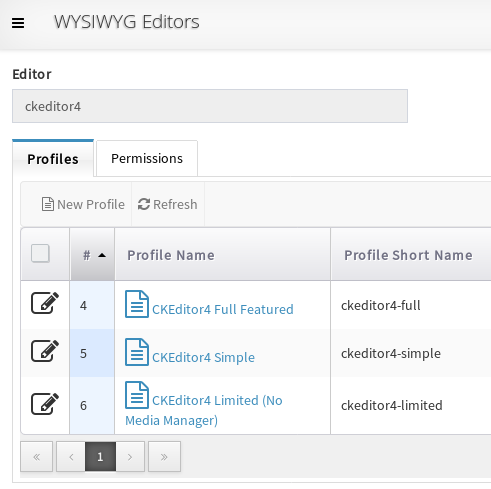Click edit icon for CKEditor4 Simple row
This screenshot has height=489, width=491.
pos(45,351)
